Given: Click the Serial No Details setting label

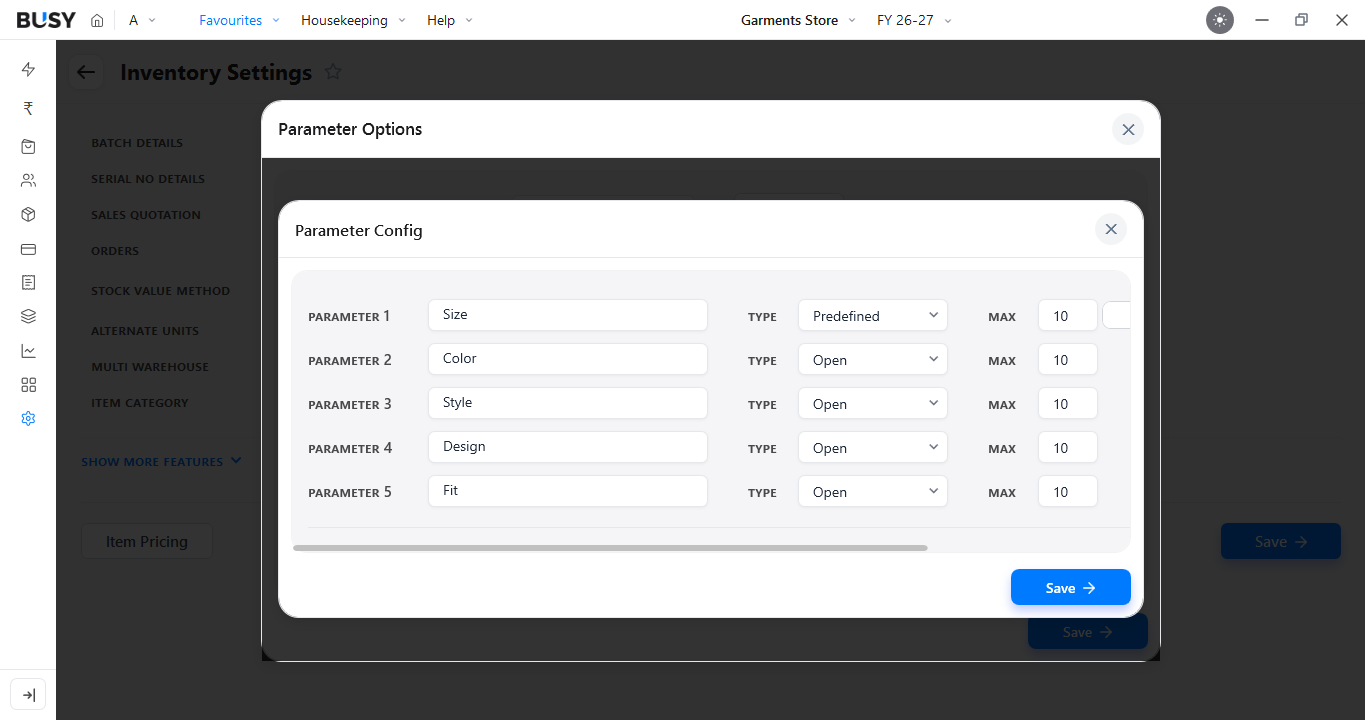Looking at the screenshot, I should tap(148, 179).
